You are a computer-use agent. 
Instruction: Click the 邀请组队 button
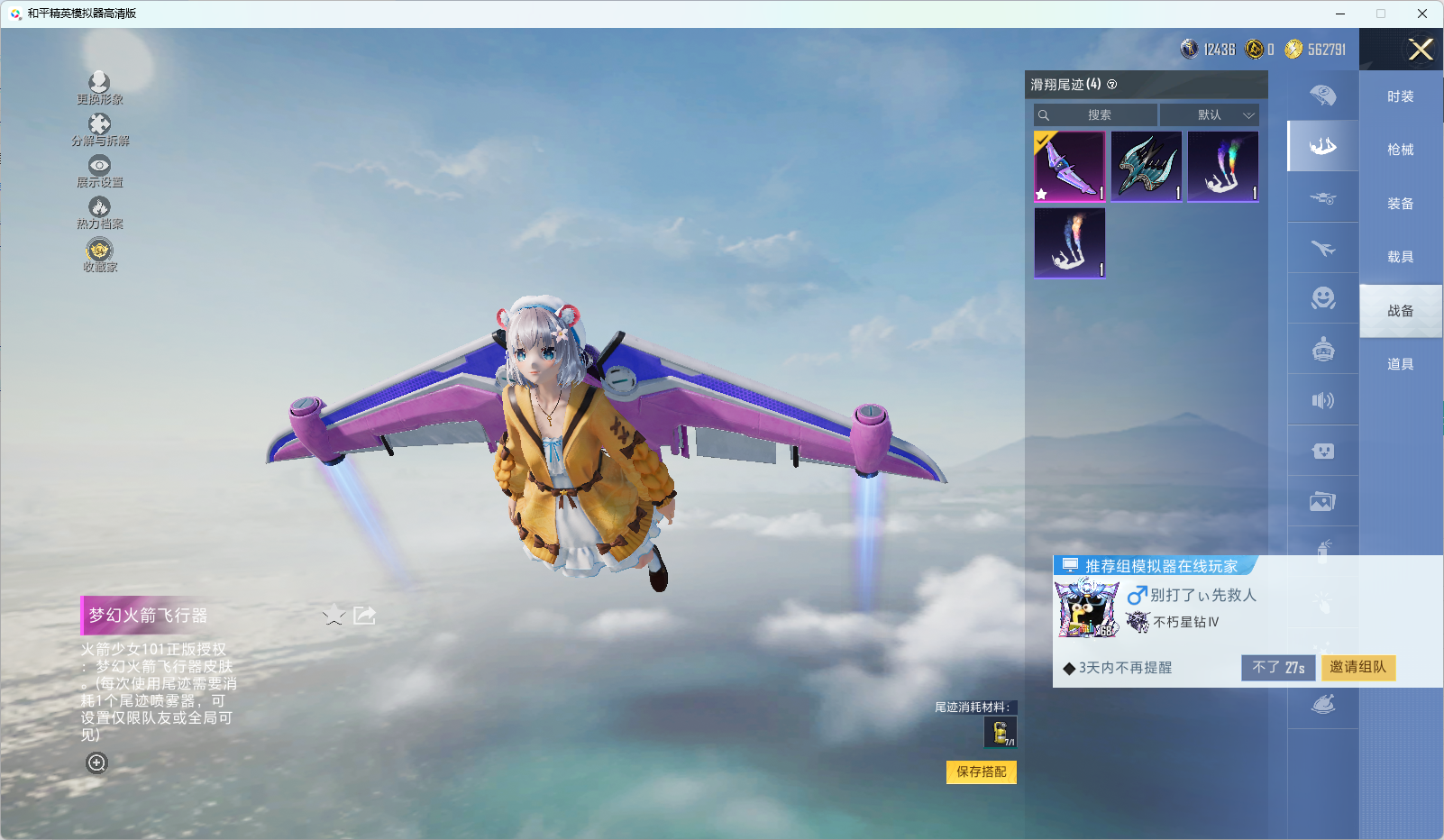pyautogui.click(x=1358, y=668)
